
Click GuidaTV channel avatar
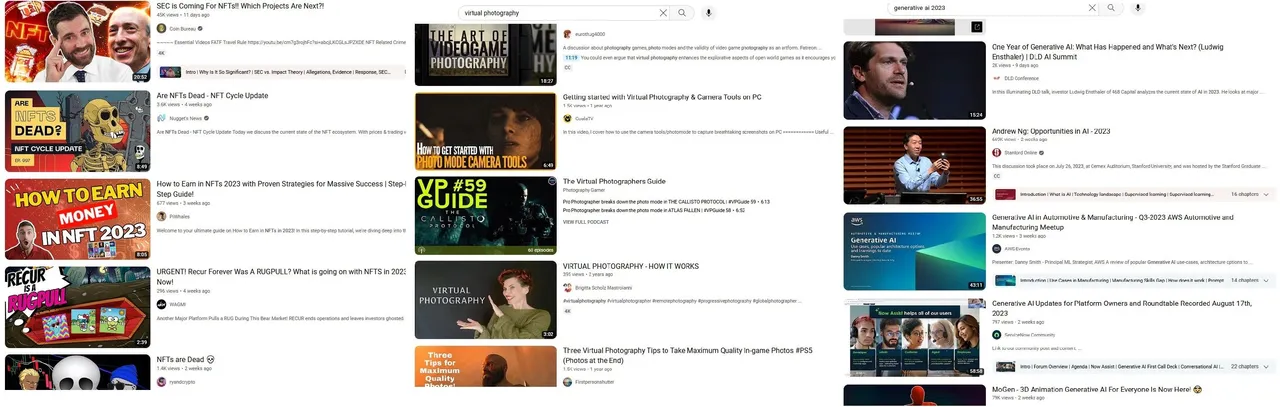tap(567, 118)
